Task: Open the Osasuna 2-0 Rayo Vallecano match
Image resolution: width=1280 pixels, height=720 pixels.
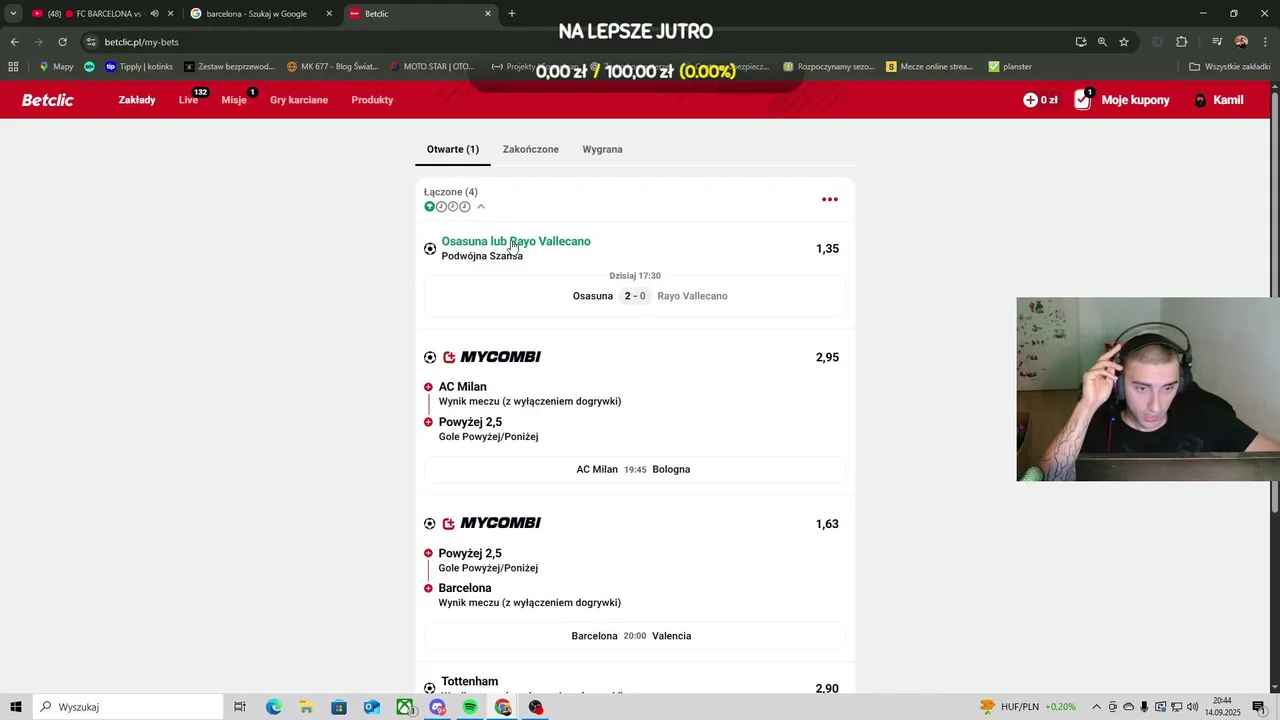Action: 635,296
